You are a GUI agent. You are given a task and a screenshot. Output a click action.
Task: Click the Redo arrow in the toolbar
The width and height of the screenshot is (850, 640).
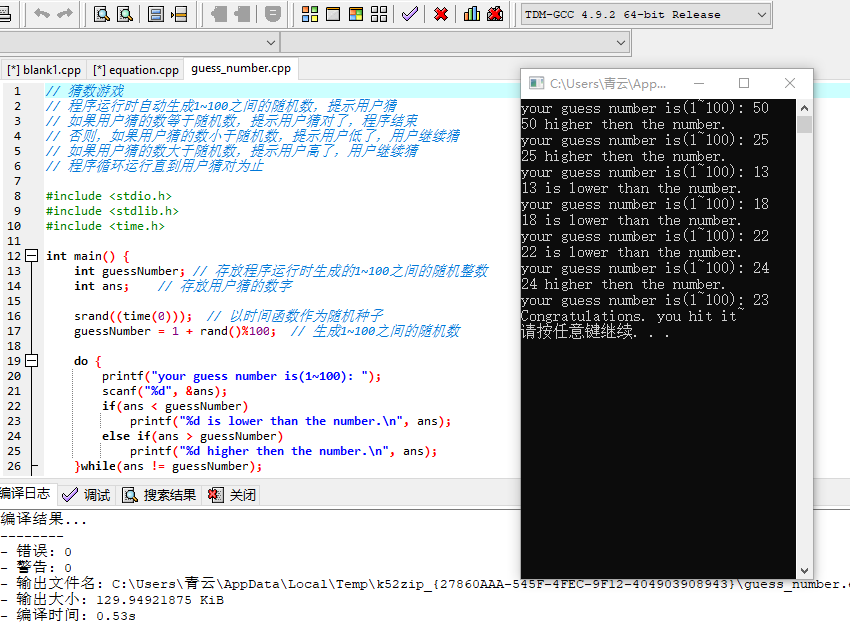pos(65,14)
